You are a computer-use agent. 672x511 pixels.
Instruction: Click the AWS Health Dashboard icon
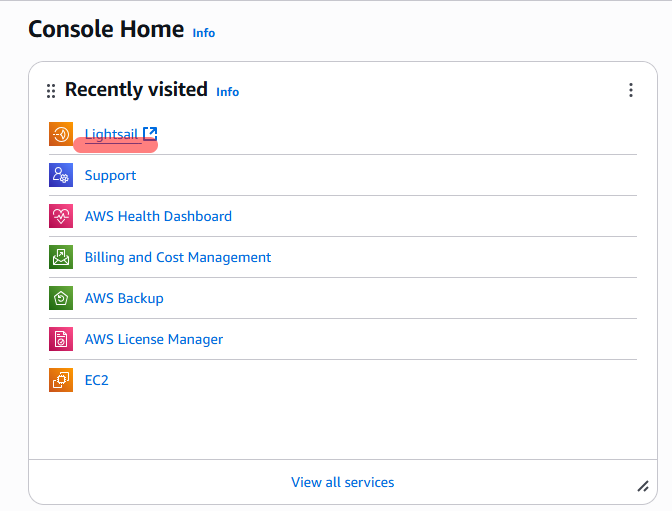click(x=61, y=216)
